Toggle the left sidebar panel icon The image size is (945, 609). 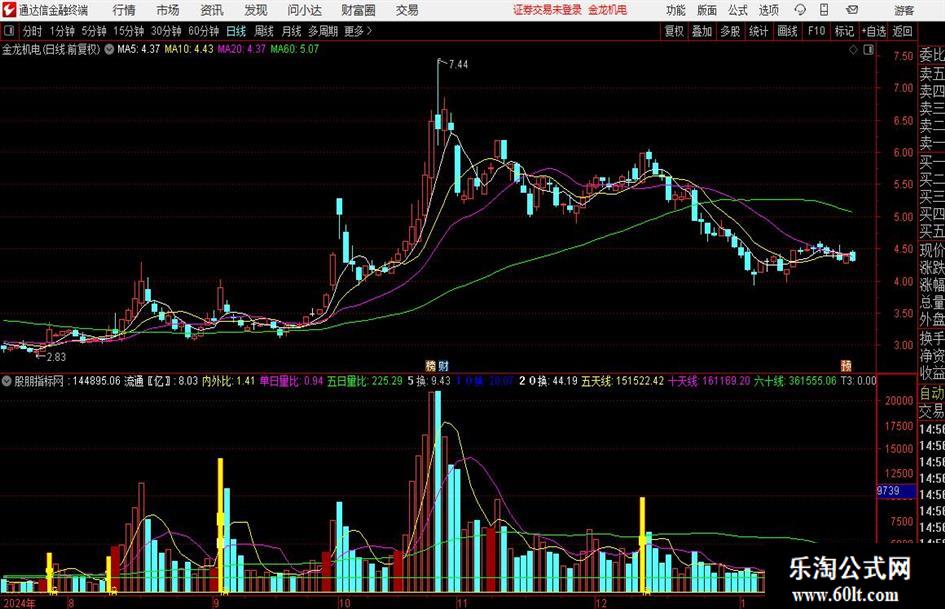pyautogui.click(x=9, y=31)
